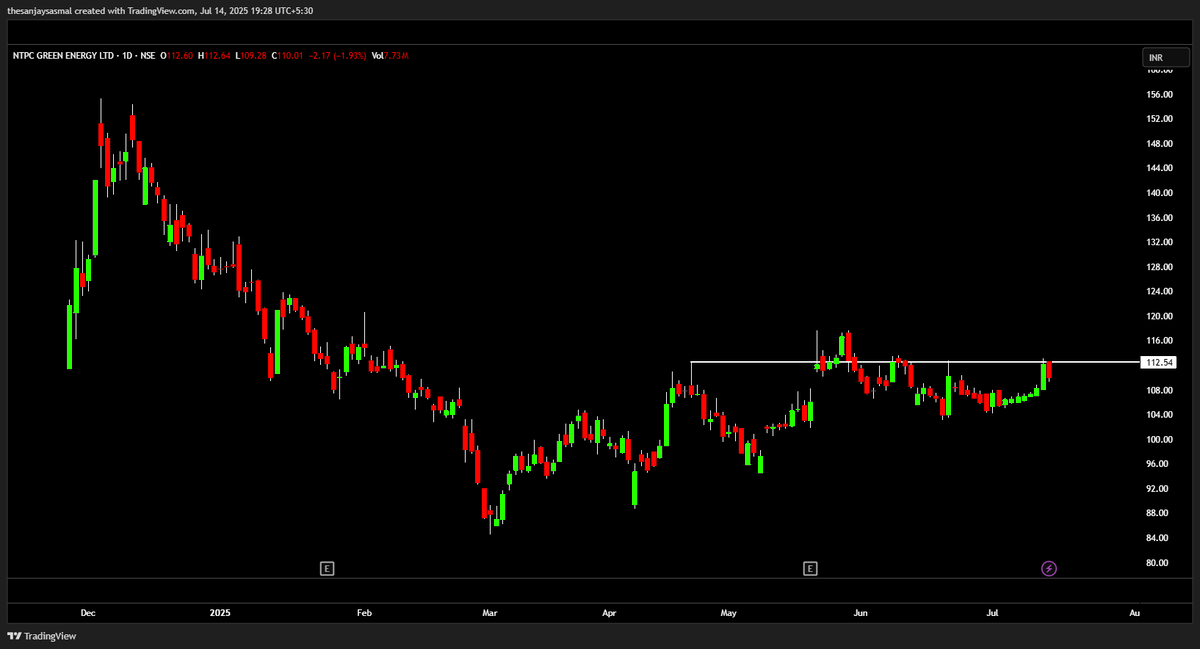
Task: Click the 100.00 price axis label
Action: coord(1159,440)
